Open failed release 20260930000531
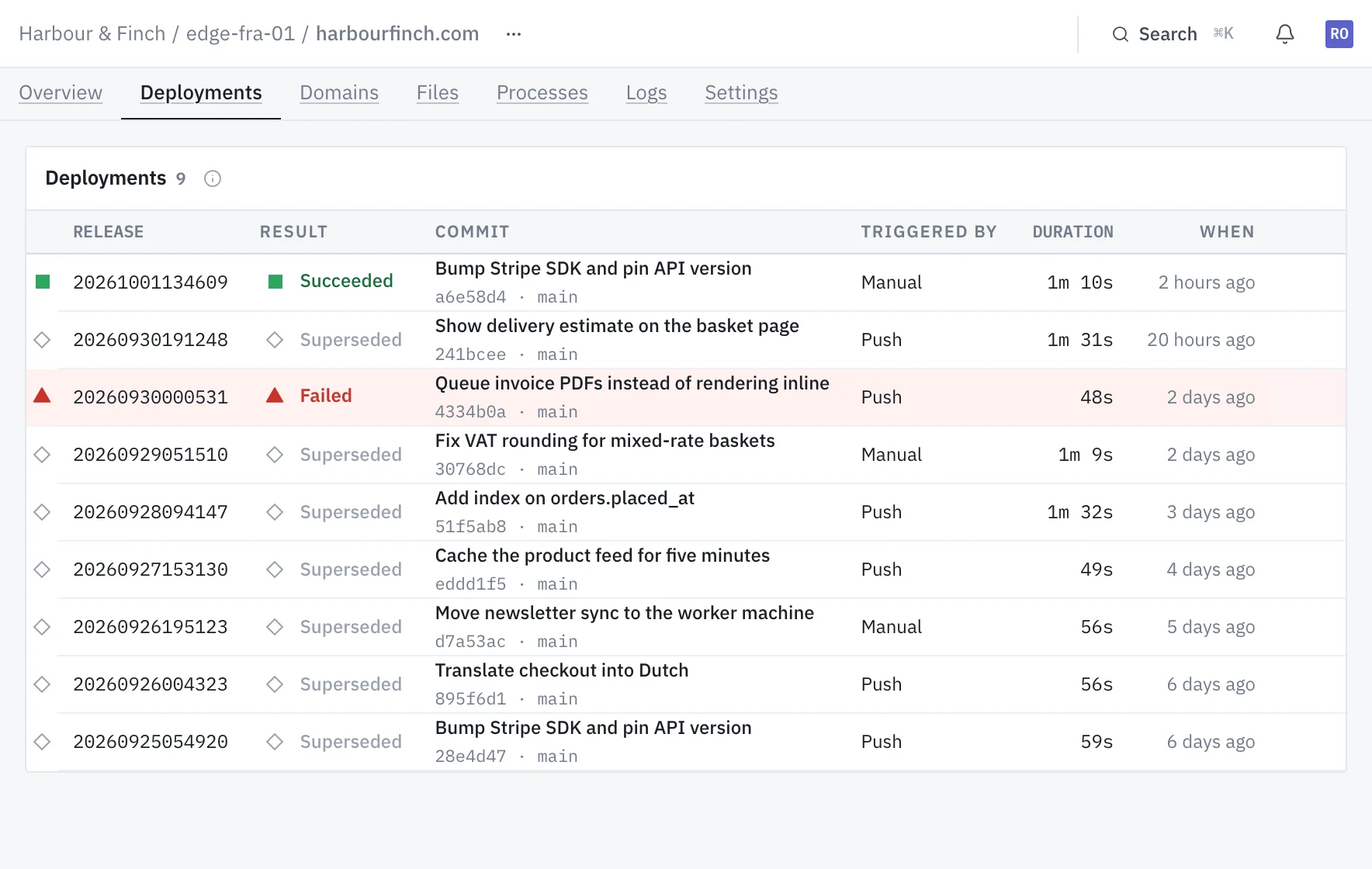This screenshot has width=1372, height=869. coord(151,397)
